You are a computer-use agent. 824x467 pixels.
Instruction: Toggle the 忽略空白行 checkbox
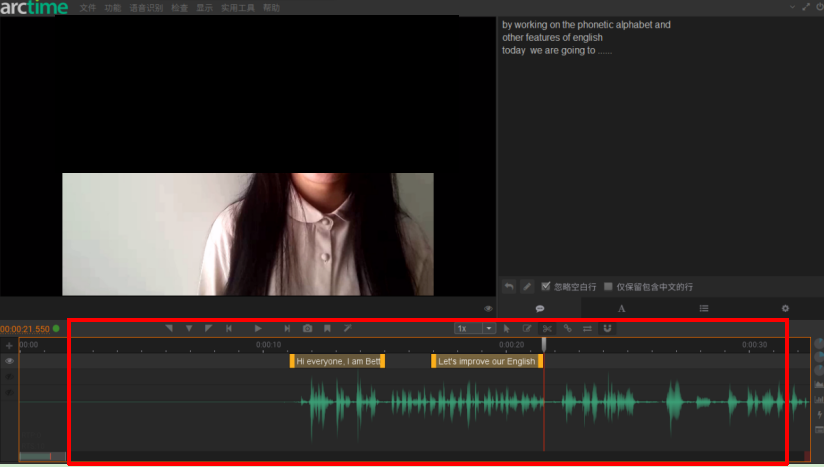[x=546, y=287]
